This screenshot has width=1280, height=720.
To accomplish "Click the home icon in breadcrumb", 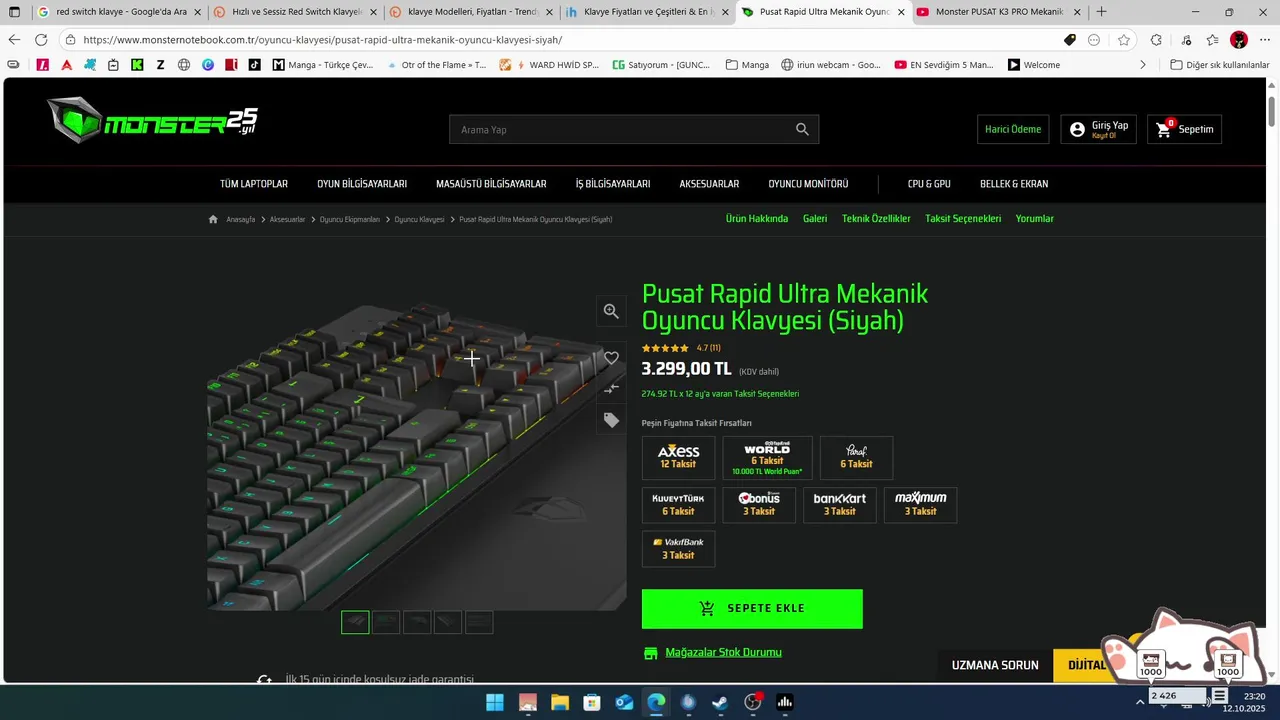I will [x=213, y=219].
